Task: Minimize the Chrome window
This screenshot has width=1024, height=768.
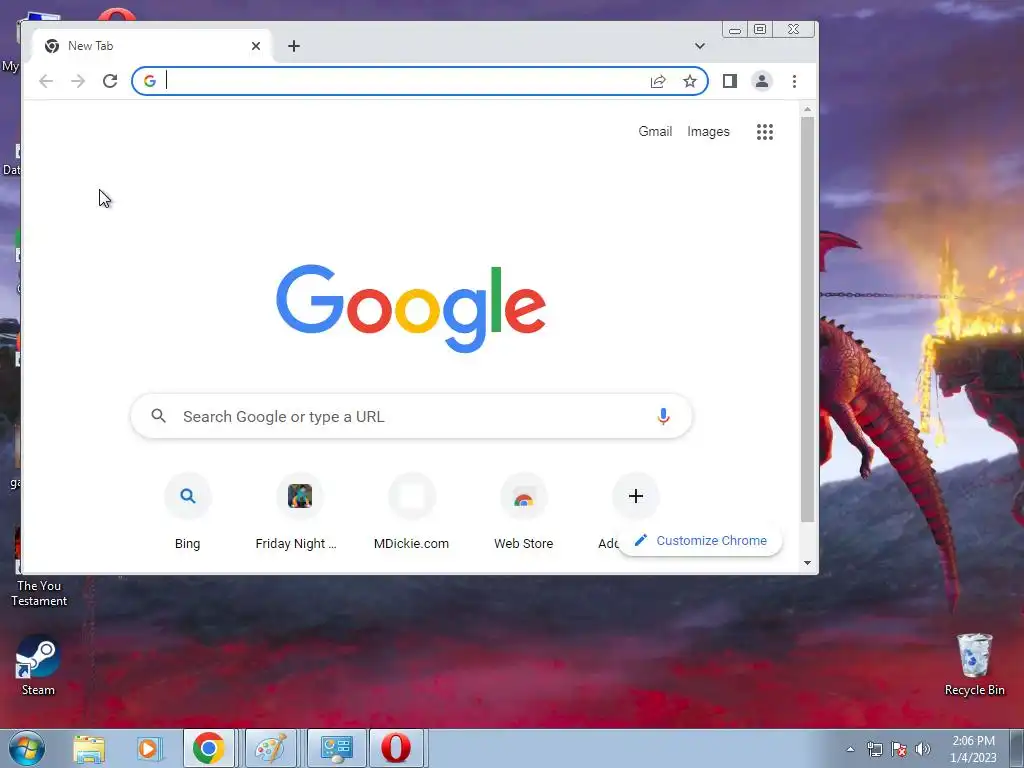Action: 735,29
